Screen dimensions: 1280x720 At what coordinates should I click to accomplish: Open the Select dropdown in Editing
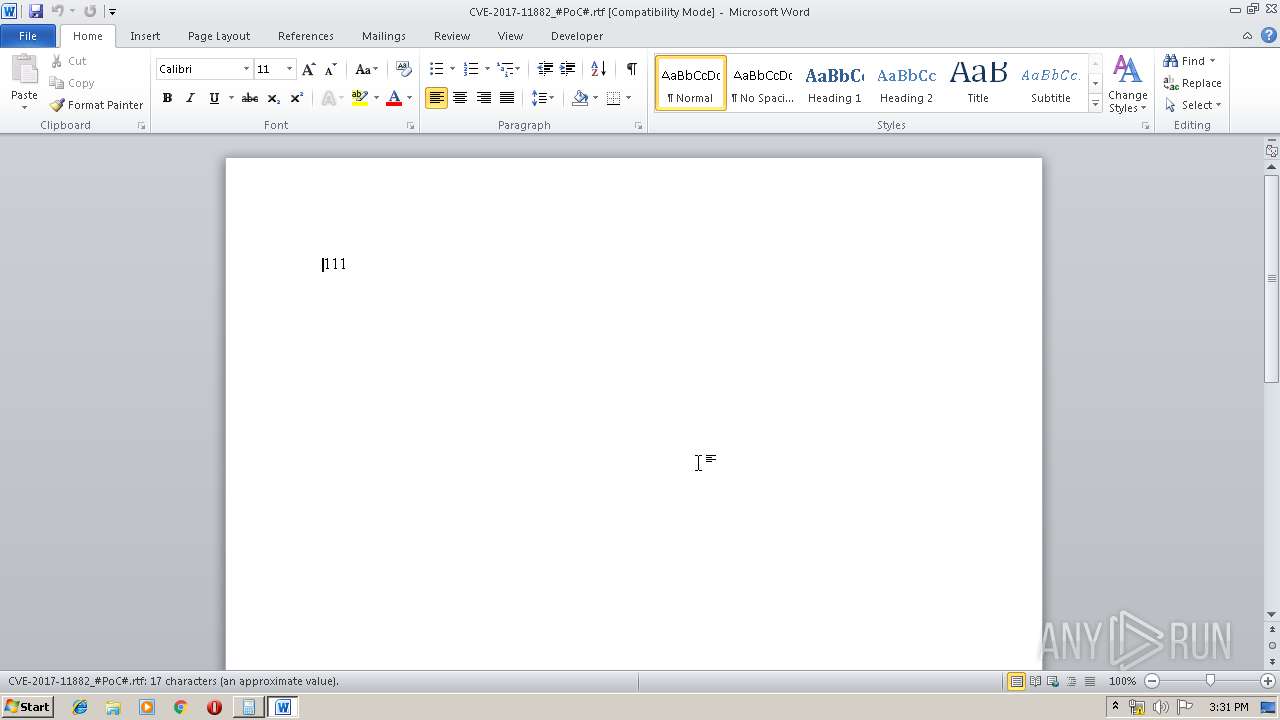click(x=1193, y=105)
